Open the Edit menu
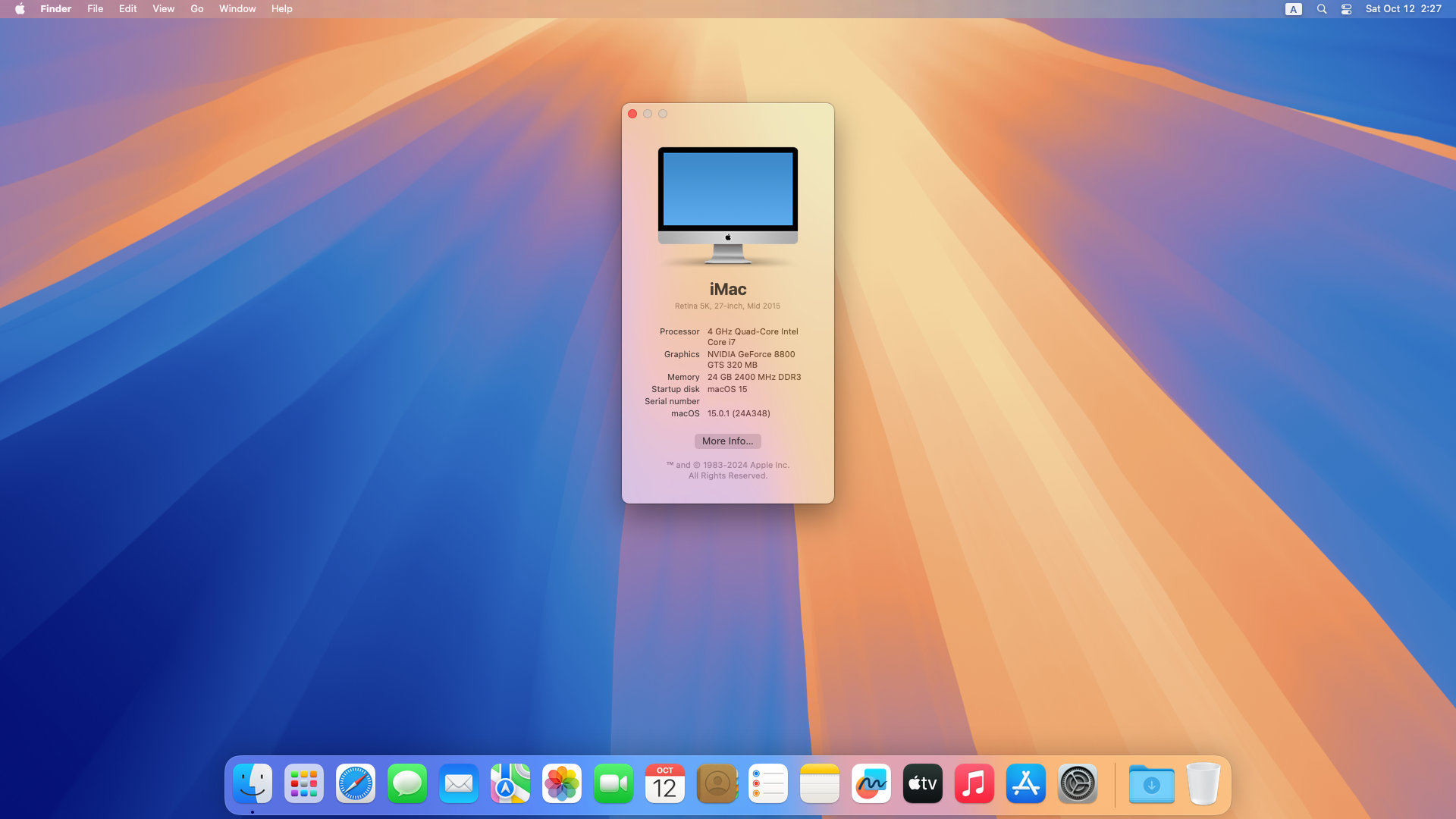 tap(128, 9)
